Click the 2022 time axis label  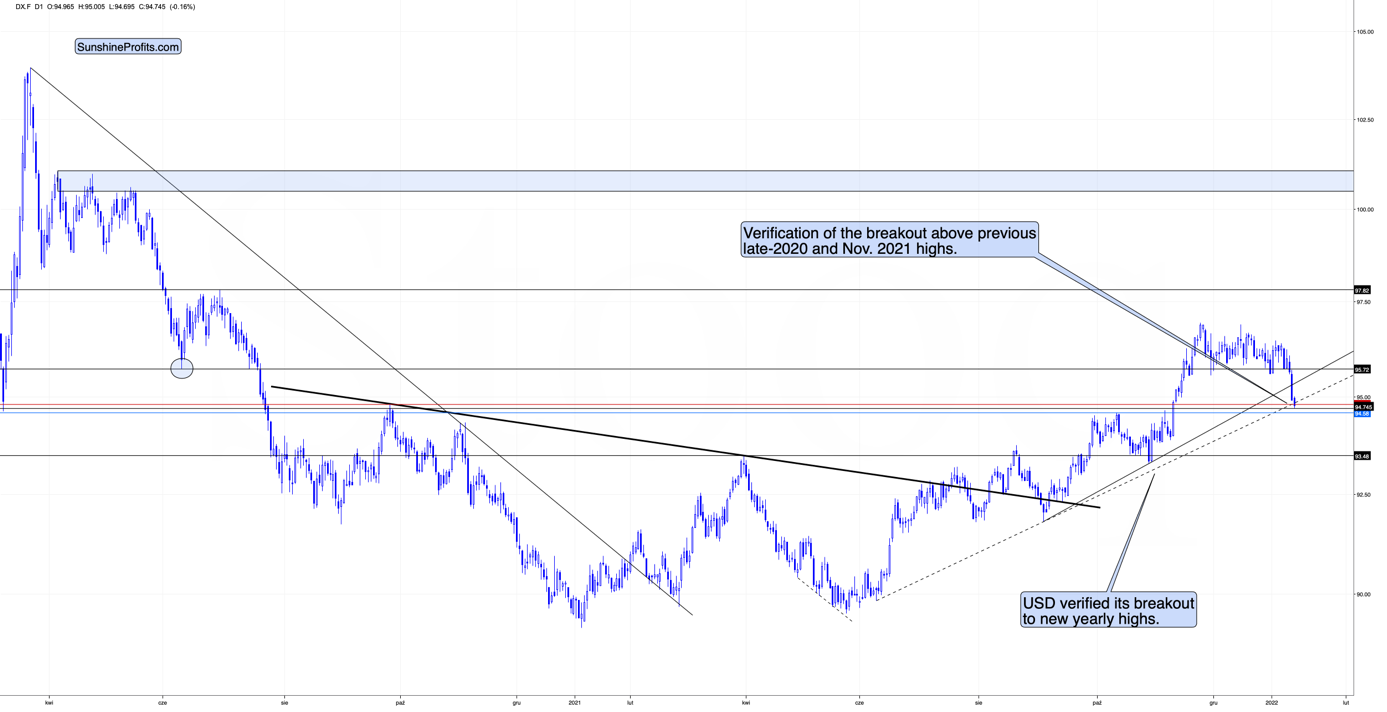[1272, 703]
